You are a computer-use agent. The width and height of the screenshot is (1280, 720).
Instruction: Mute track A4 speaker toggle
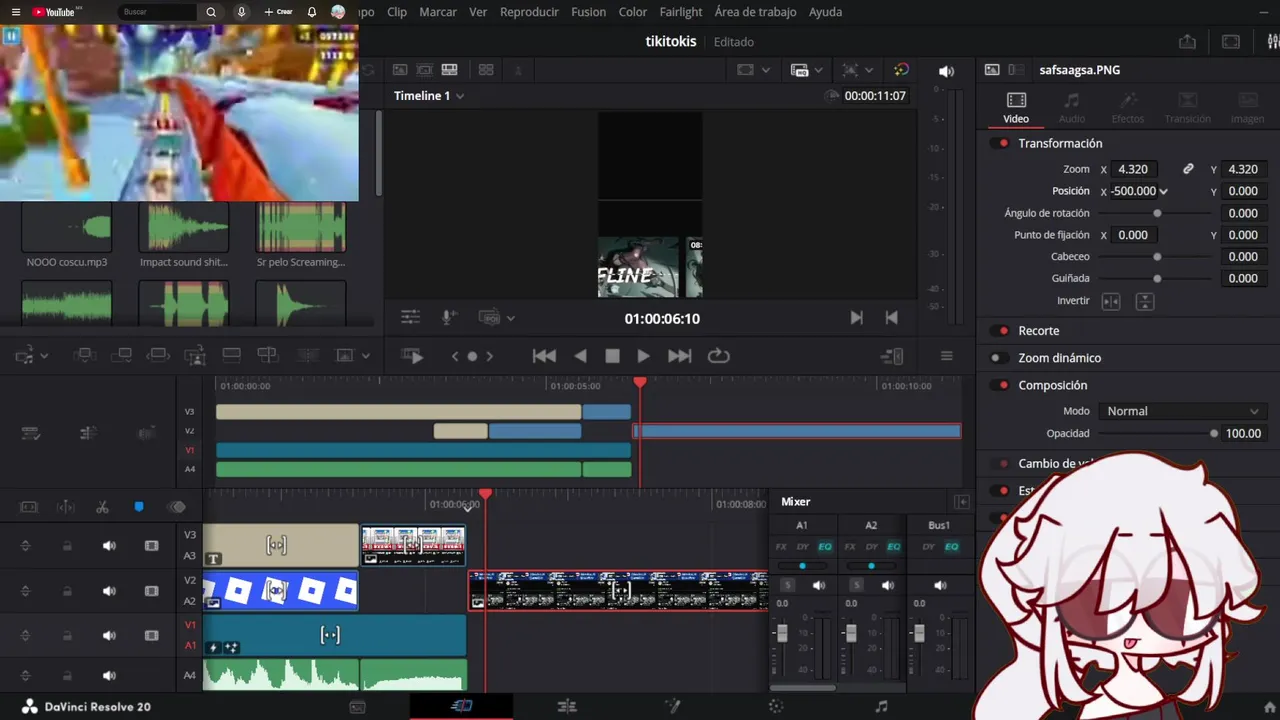click(109, 676)
